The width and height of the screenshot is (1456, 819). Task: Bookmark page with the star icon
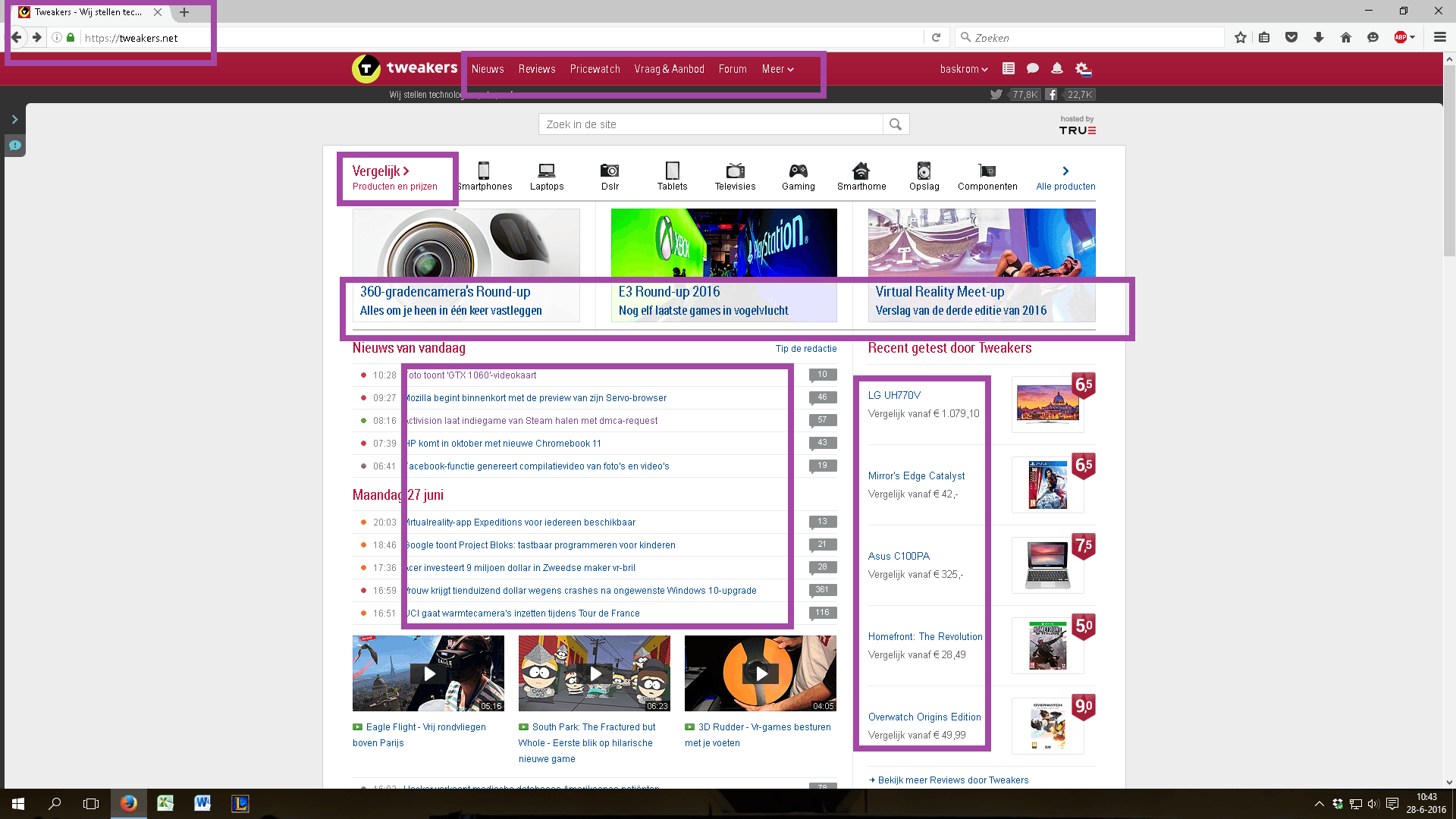click(1240, 37)
